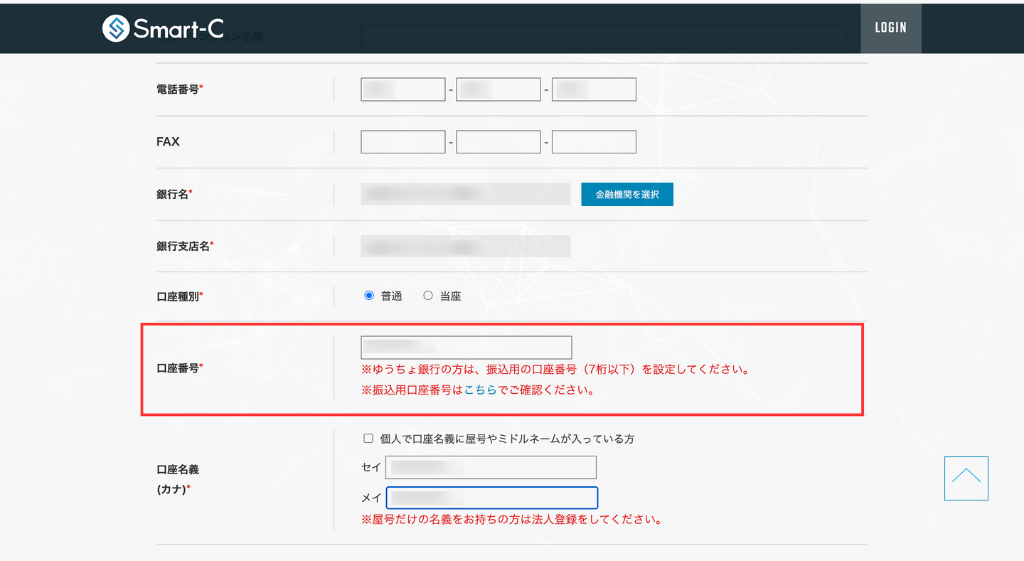Select 普通 account type radio
This screenshot has height=561, width=1024.
tap(369, 296)
